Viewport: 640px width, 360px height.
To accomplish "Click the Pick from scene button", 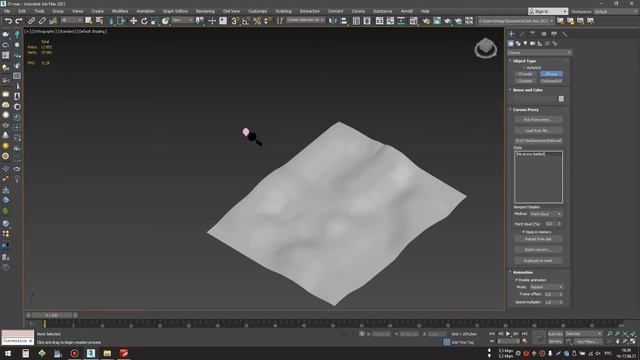I will [538, 120].
